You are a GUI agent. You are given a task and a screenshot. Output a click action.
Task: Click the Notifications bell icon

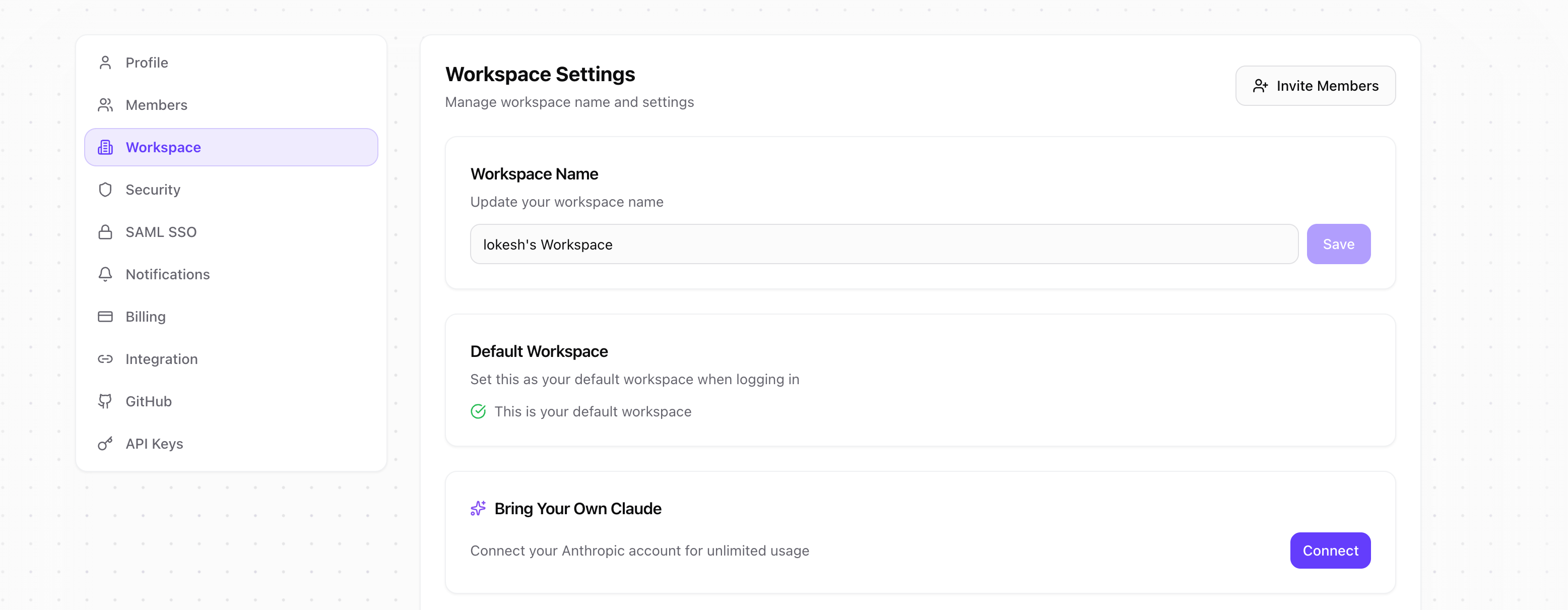(105, 274)
